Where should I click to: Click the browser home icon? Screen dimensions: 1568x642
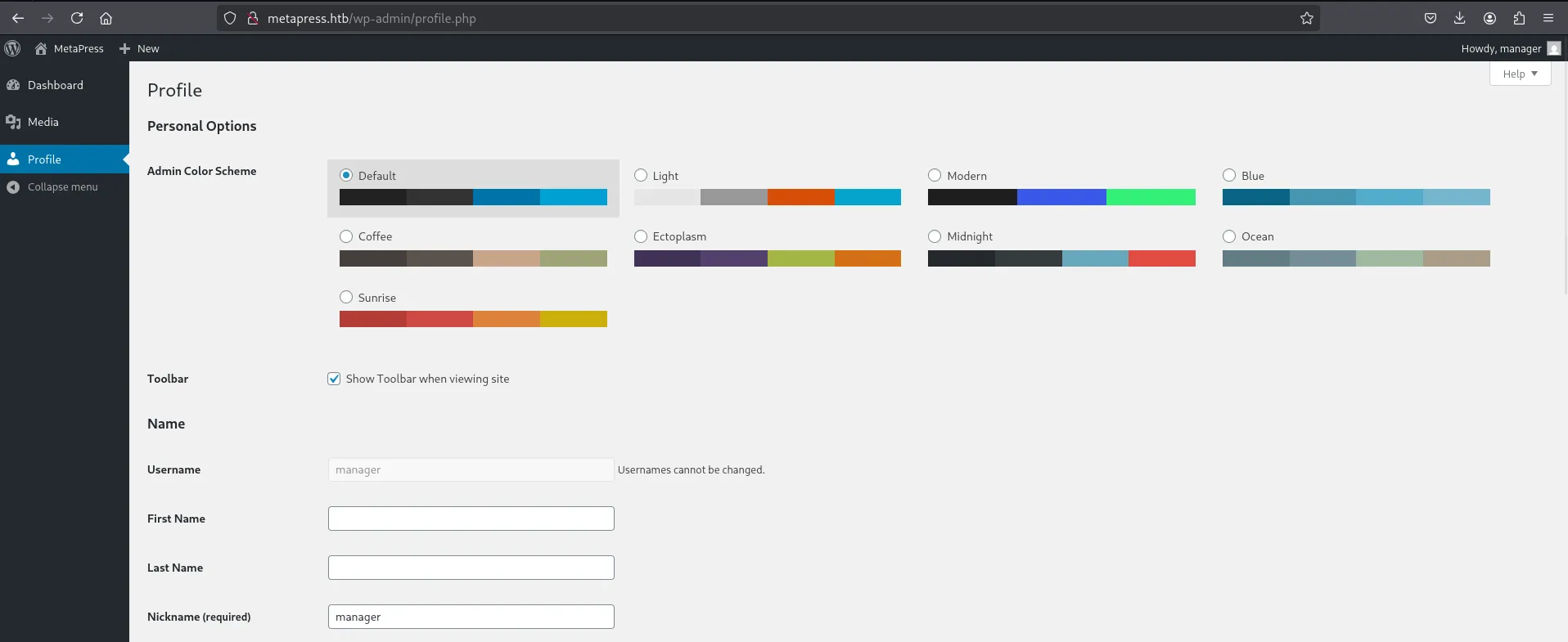click(106, 18)
